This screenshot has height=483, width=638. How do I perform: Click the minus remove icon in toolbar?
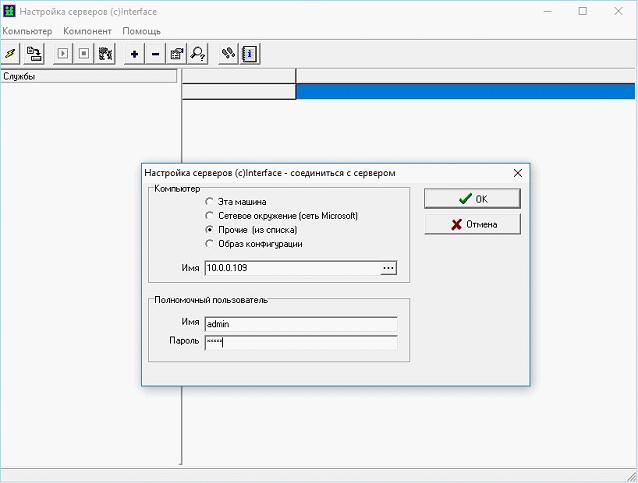point(155,54)
